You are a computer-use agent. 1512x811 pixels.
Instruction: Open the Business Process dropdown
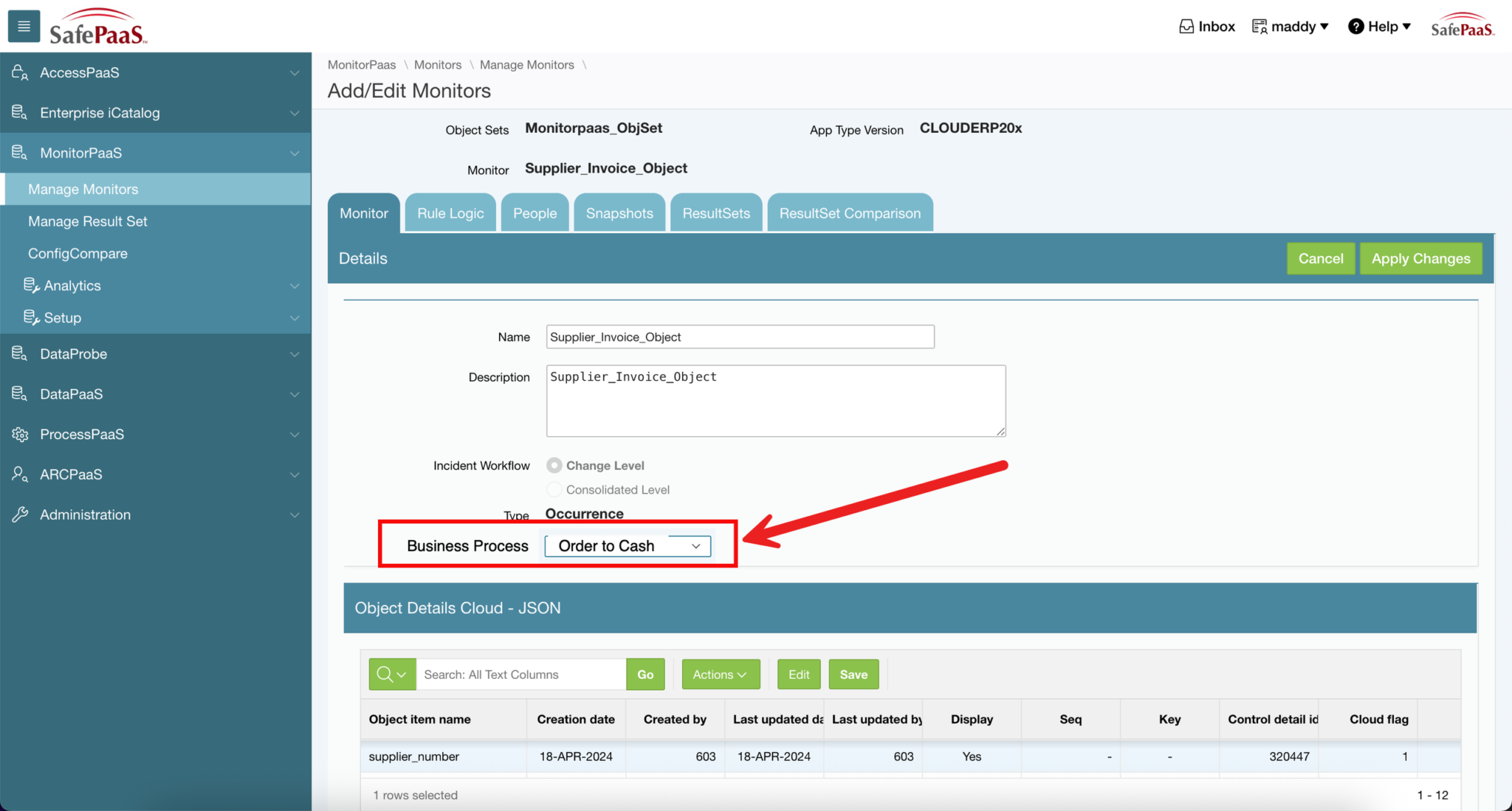(628, 546)
